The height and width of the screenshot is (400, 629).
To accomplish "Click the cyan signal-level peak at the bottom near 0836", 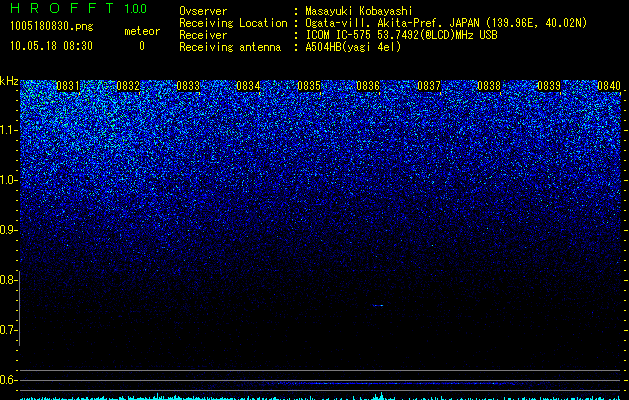I will pyautogui.click(x=381, y=396).
